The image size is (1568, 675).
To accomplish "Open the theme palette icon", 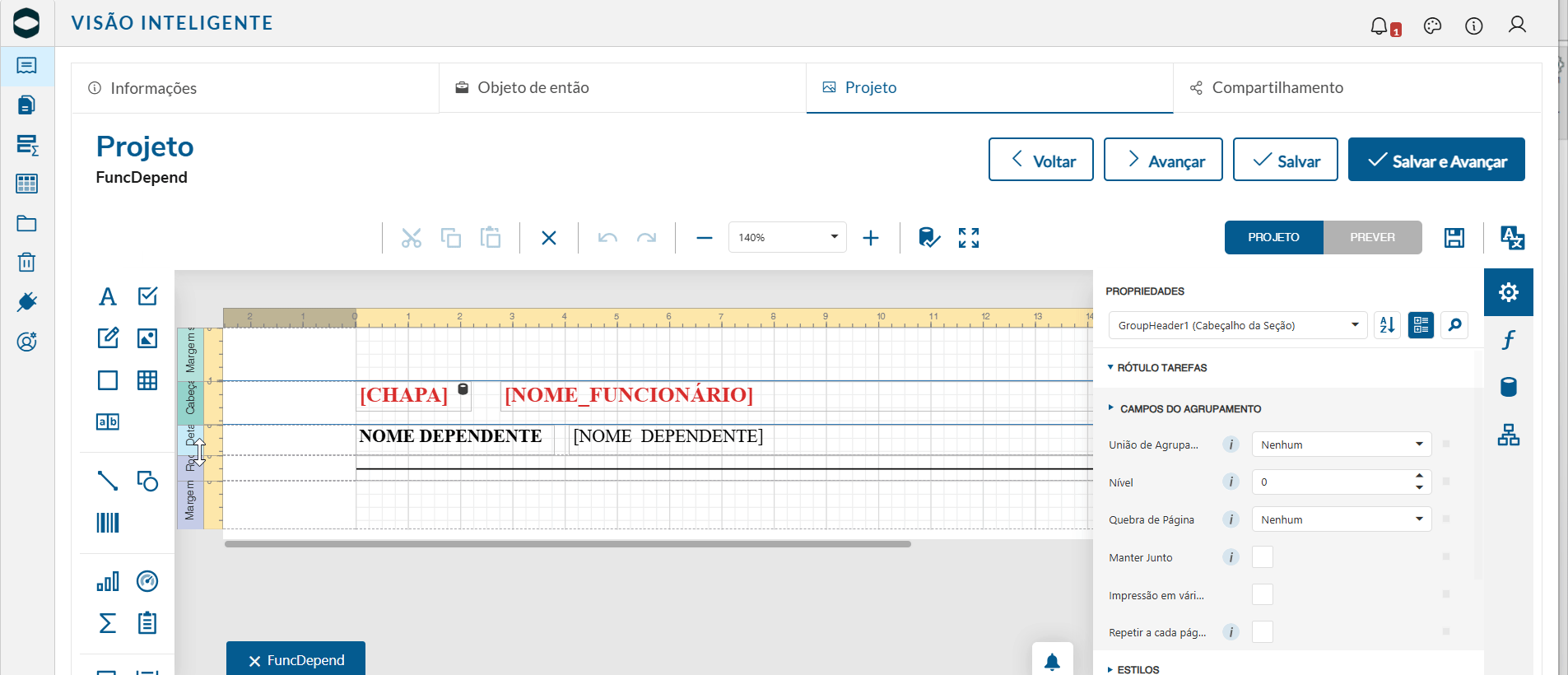I will click(1433, 26).
